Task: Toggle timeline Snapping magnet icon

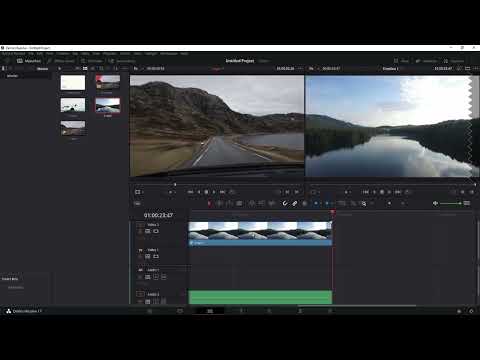Action: [x=285, y=203]
